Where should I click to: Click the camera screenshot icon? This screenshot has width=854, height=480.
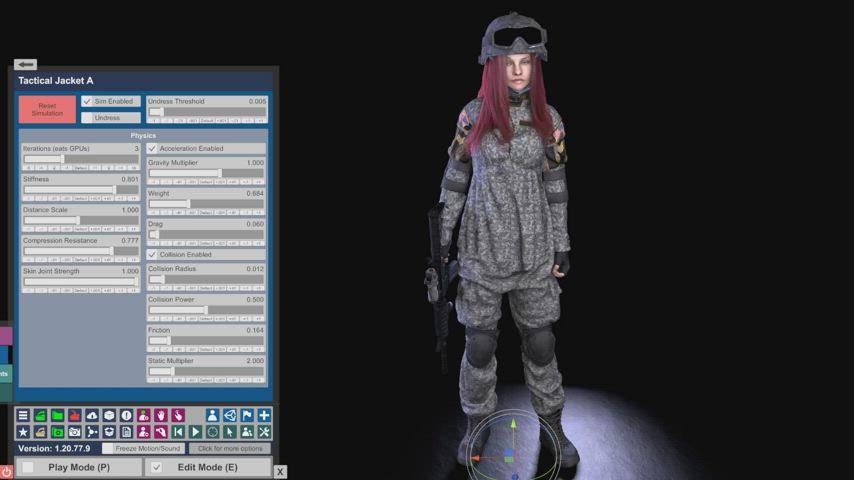point(75,432)
